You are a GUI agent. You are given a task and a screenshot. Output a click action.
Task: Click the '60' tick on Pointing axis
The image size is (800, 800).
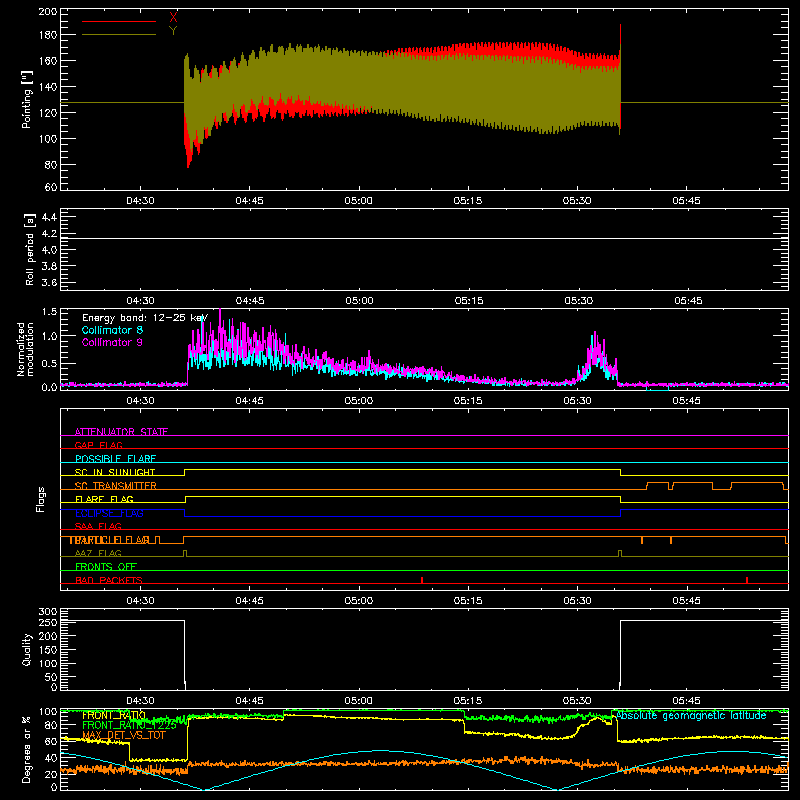pyautogui.click(x=51, y=187)
